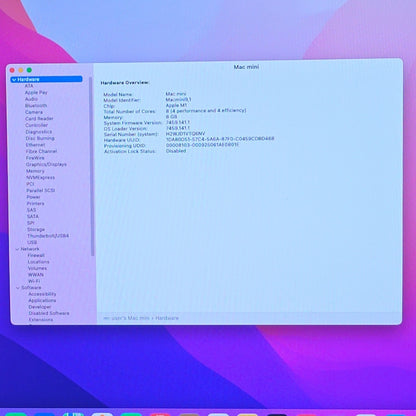Image resolution: width=416 pixels, height=416 pixels.
Task: Click user's Mac mini in path bar
Action: pyautogui.click(x=127, y=318)
